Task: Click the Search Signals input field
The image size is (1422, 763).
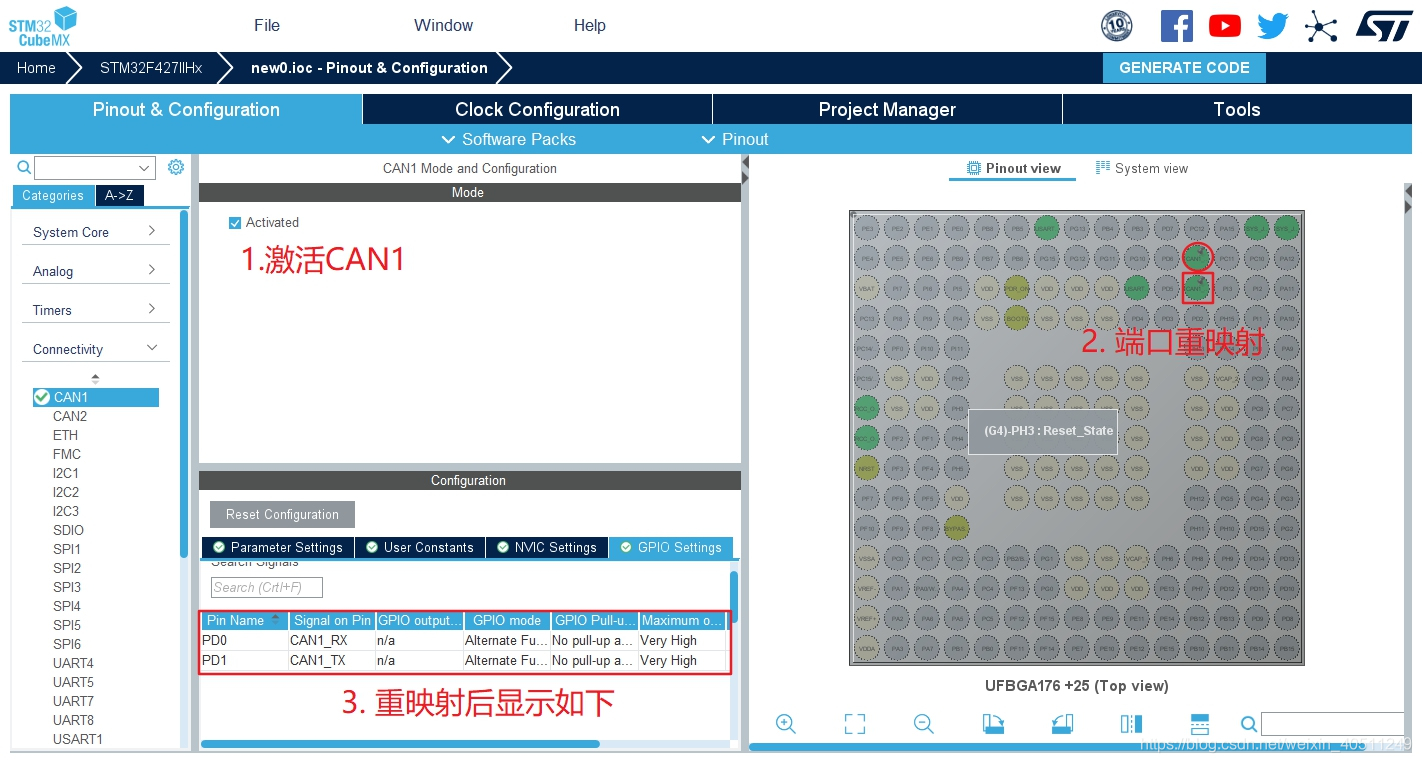Action: tap(267, 588)
